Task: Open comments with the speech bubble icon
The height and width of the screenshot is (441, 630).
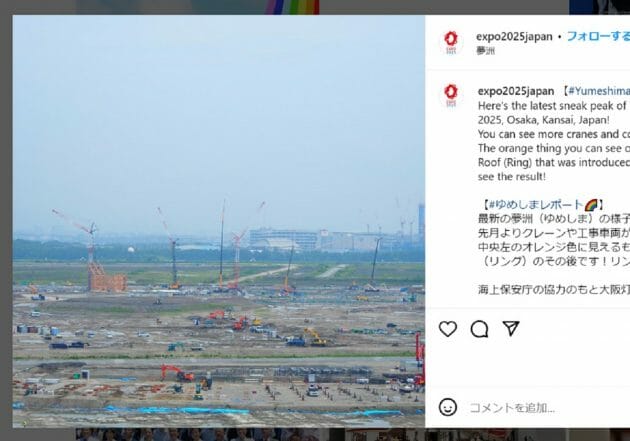Action: point(479,329)
